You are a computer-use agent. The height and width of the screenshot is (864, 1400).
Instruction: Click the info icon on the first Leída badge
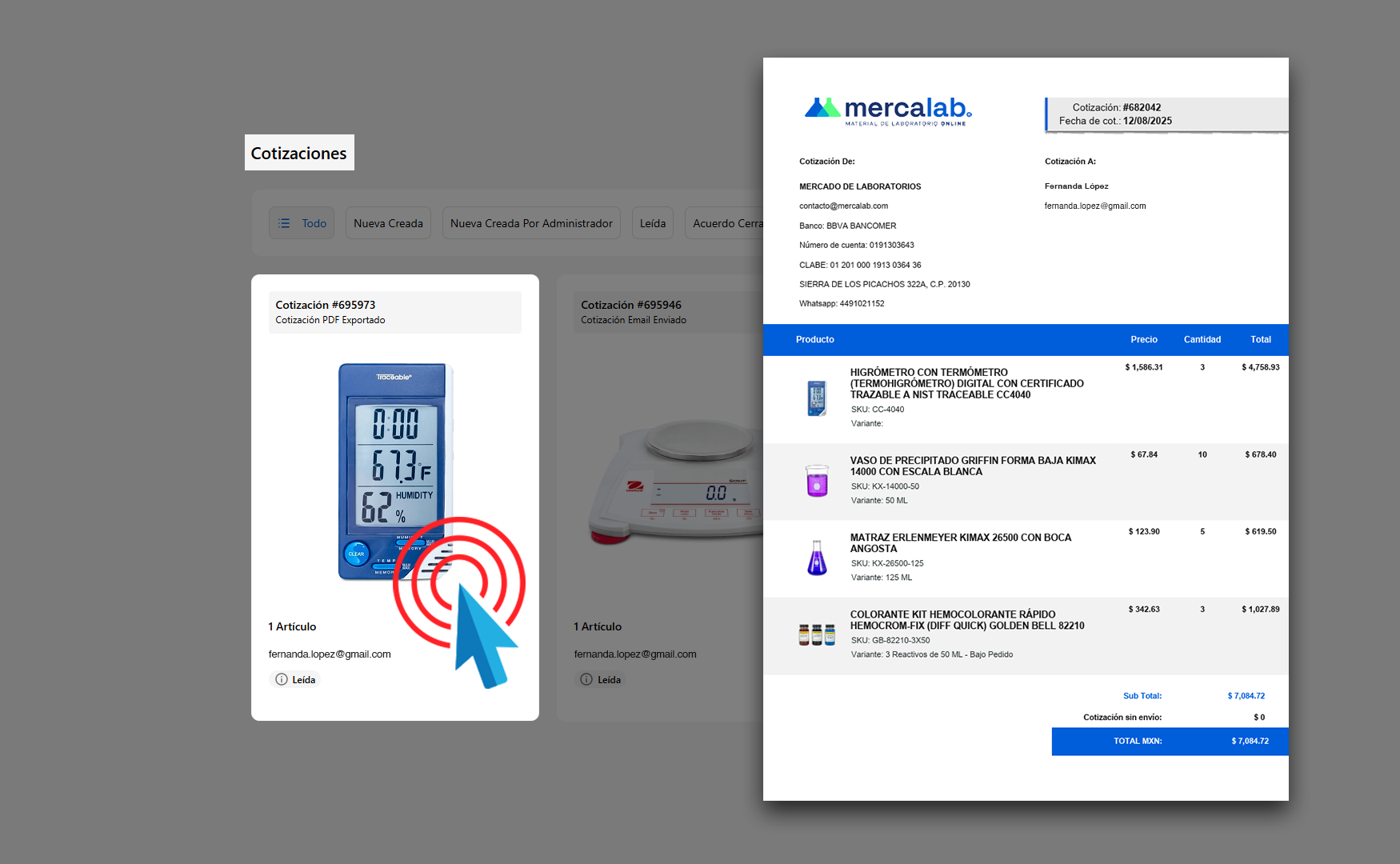pos(282,679)
